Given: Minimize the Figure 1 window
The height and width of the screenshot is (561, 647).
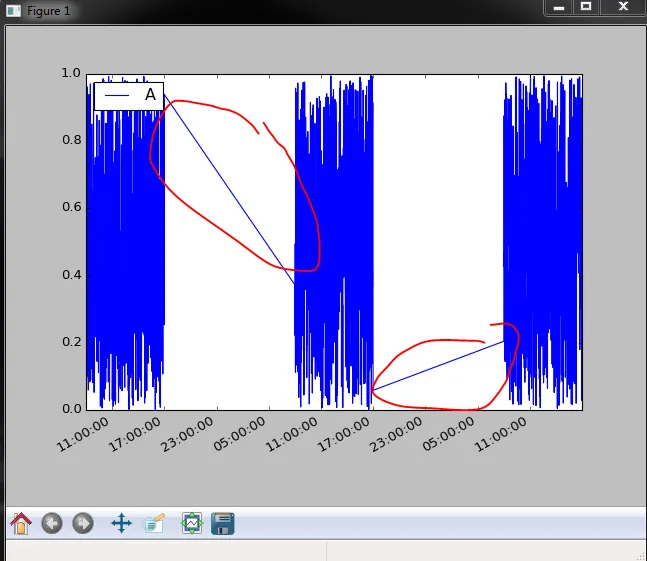Looking at the screenshot, I should (x=559, y=7).
